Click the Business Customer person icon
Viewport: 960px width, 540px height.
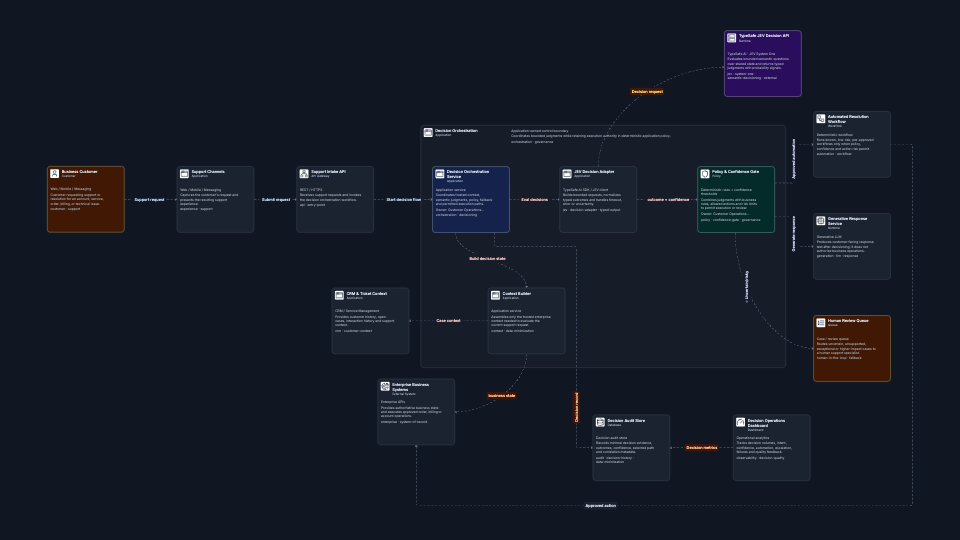54,174
